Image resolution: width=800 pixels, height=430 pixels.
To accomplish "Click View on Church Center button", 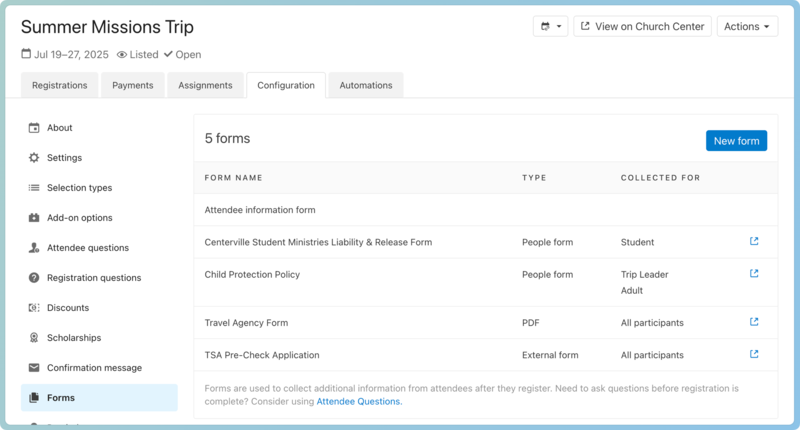I will click(x=642, y=27).
